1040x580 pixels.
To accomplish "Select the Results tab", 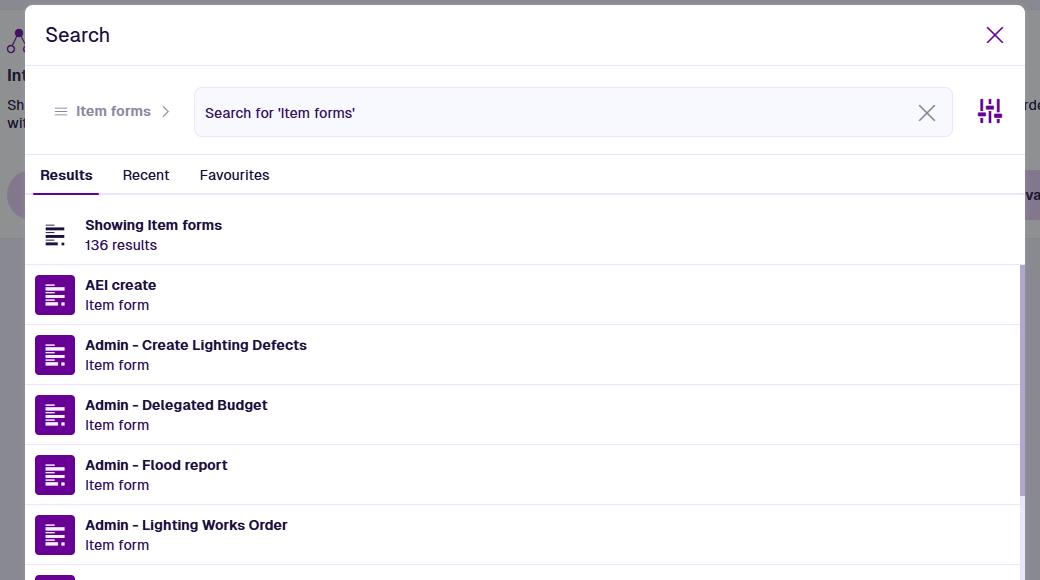I will click(x=66, y=175).
